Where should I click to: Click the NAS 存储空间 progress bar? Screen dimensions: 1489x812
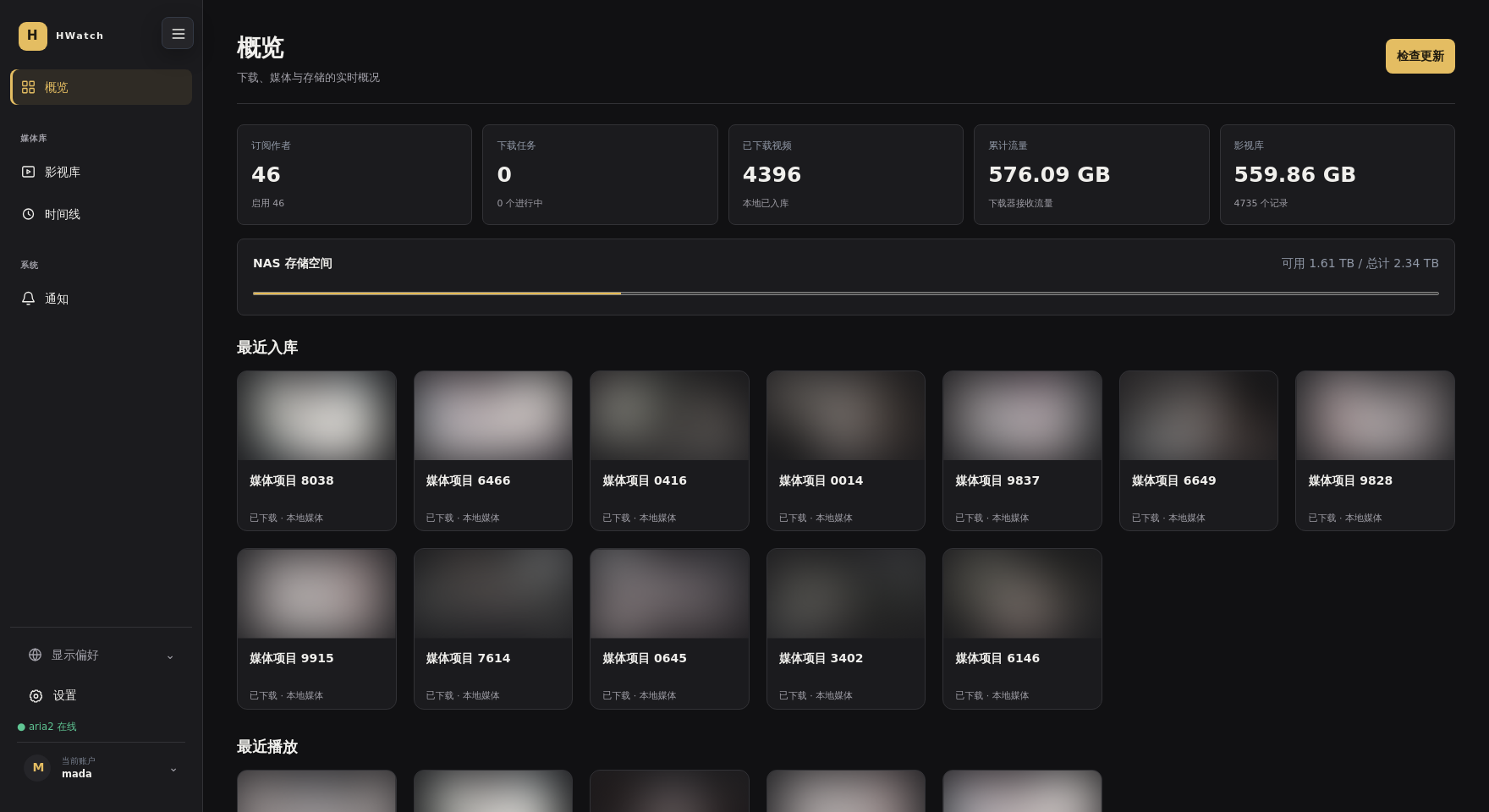846,294
